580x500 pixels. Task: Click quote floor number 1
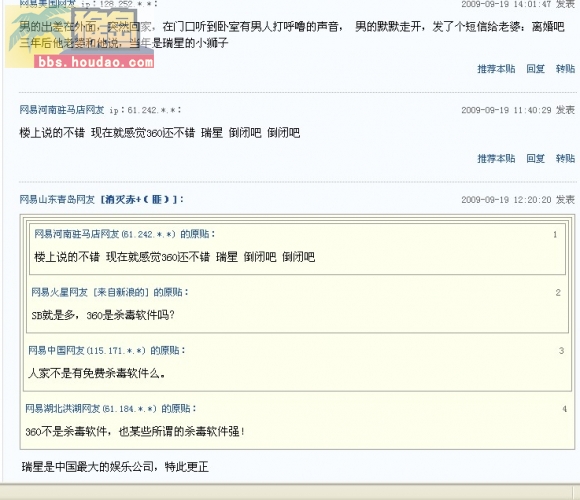(x=555, y=234)
